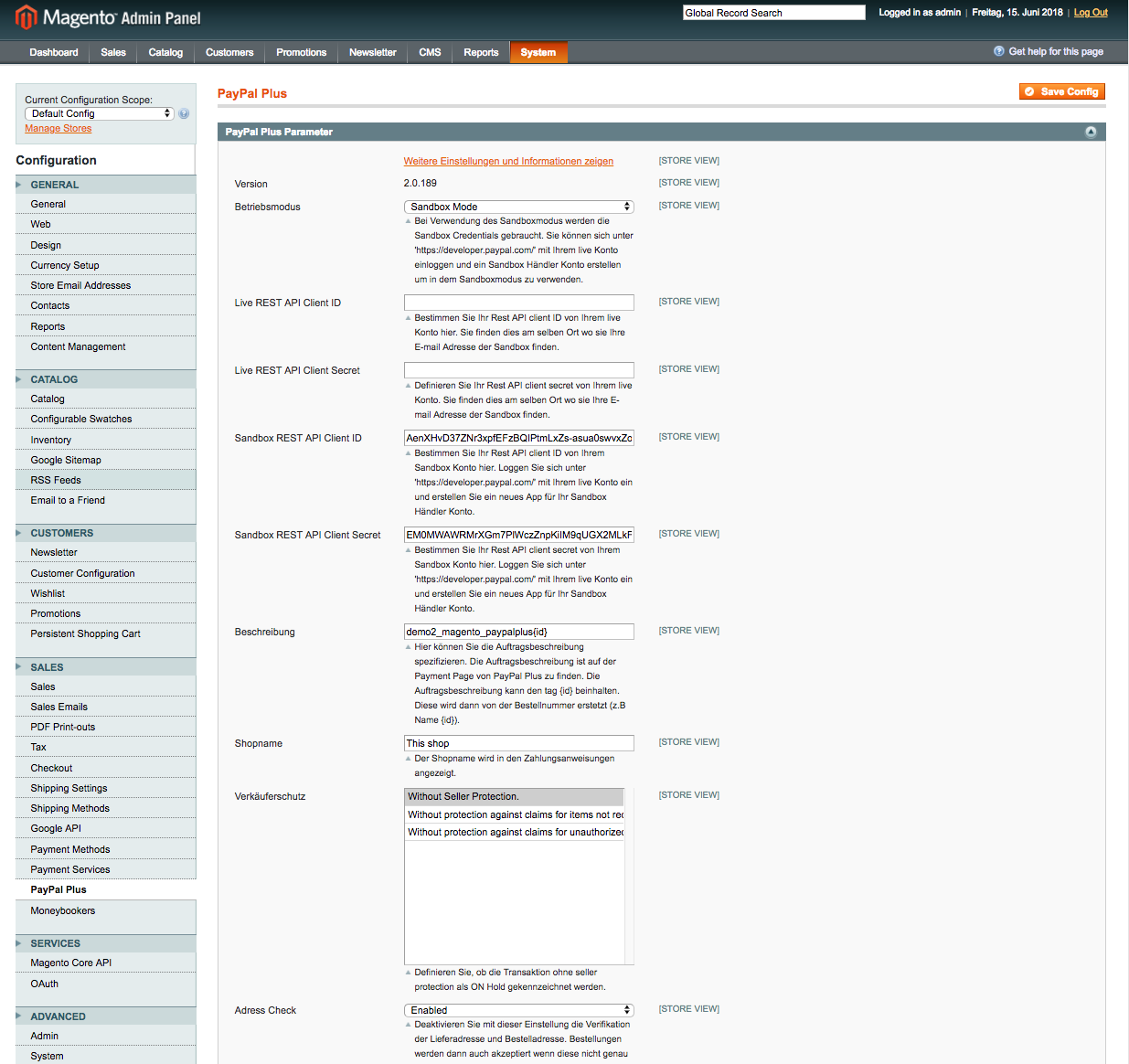The width and height of the screenshot is (1129, 1064).
Task: Click the Sandbox REST API Client Secret field
Action: pyautogui.click(x=518, y=535)
